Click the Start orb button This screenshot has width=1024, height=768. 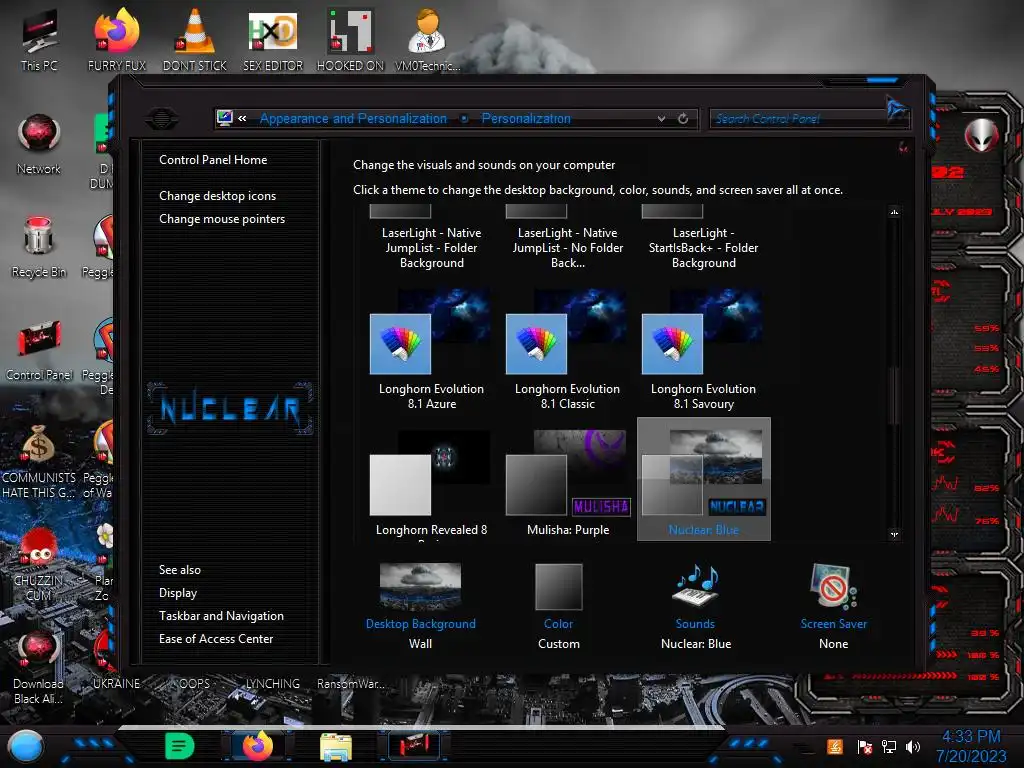point(26,747)
